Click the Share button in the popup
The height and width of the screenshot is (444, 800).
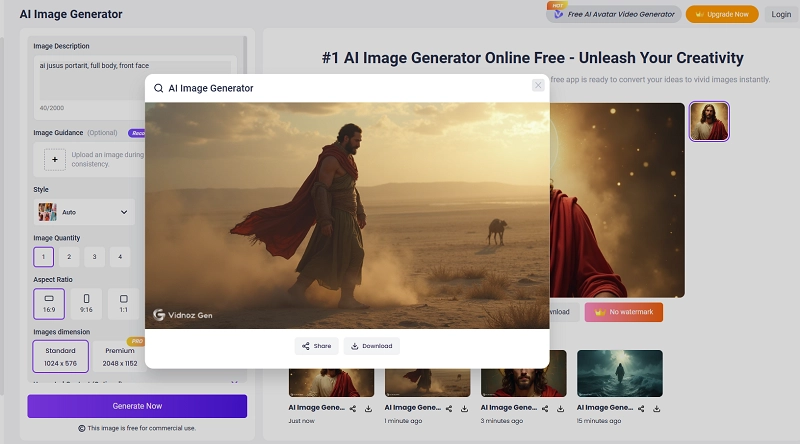[315, 346]
